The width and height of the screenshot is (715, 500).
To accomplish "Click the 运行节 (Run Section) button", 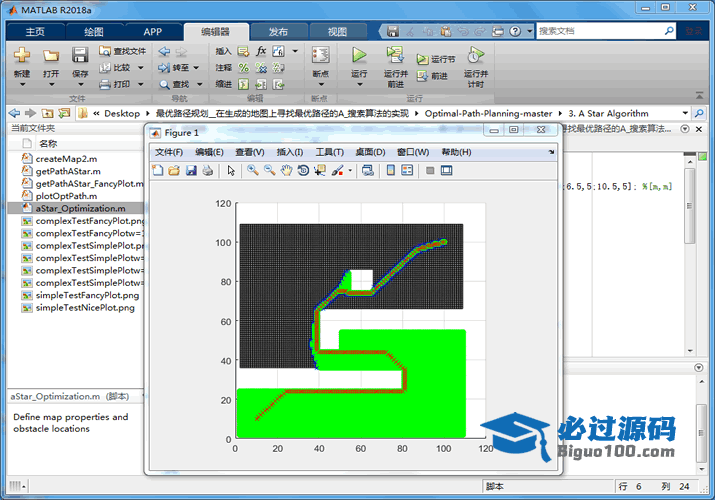I will point(436,59).
